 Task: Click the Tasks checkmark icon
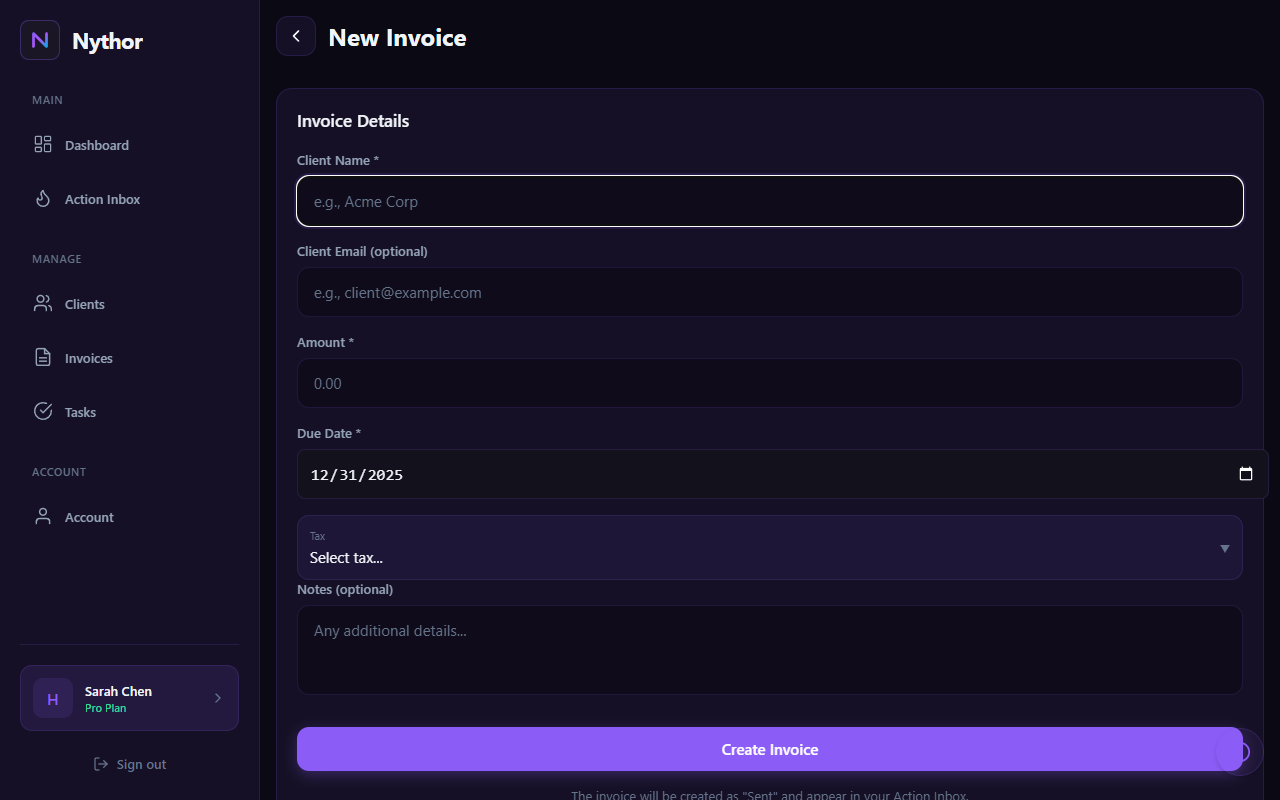coord(43,412)
